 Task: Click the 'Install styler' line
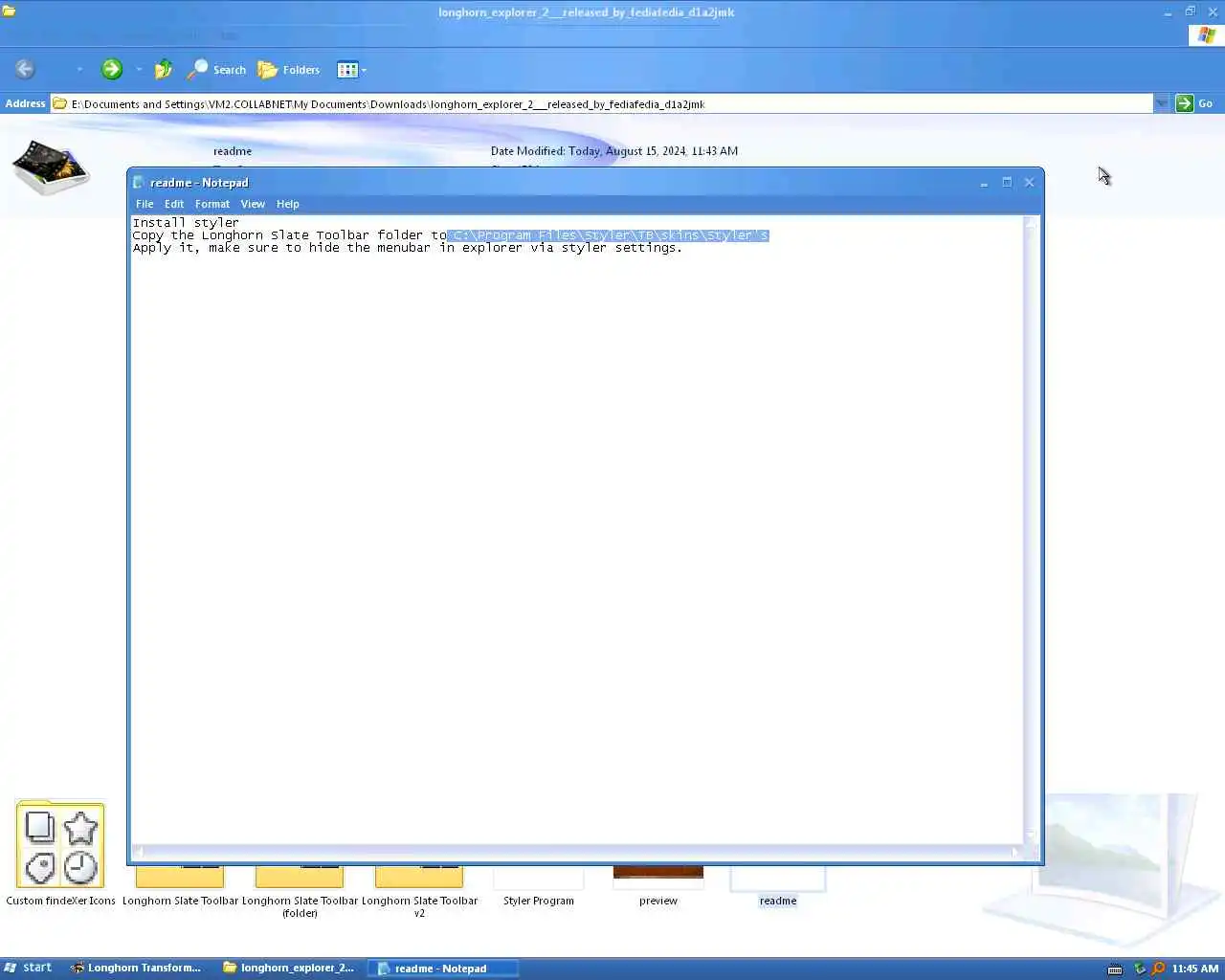pos(186,222)
